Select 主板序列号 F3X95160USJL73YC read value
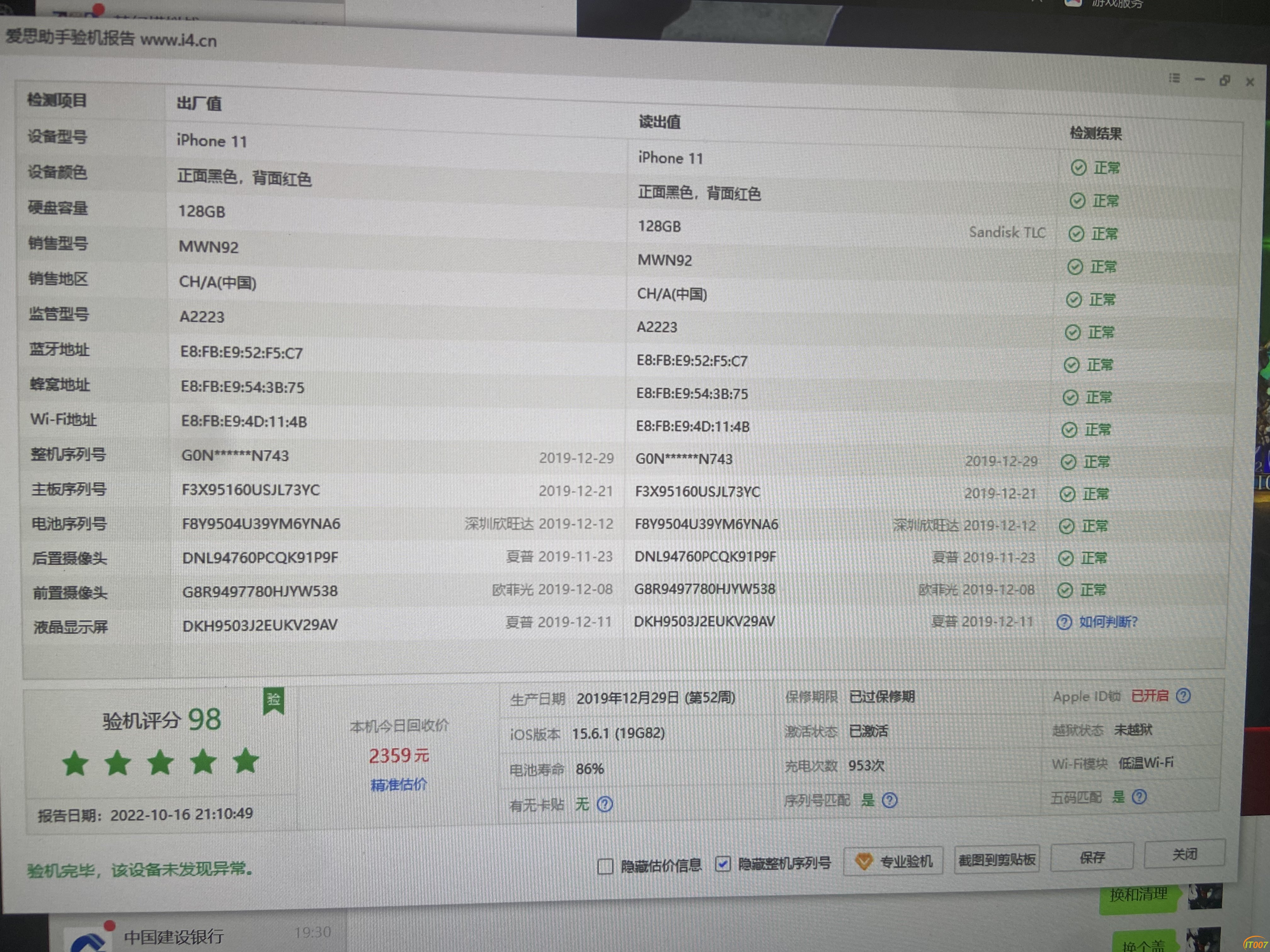 698,492
